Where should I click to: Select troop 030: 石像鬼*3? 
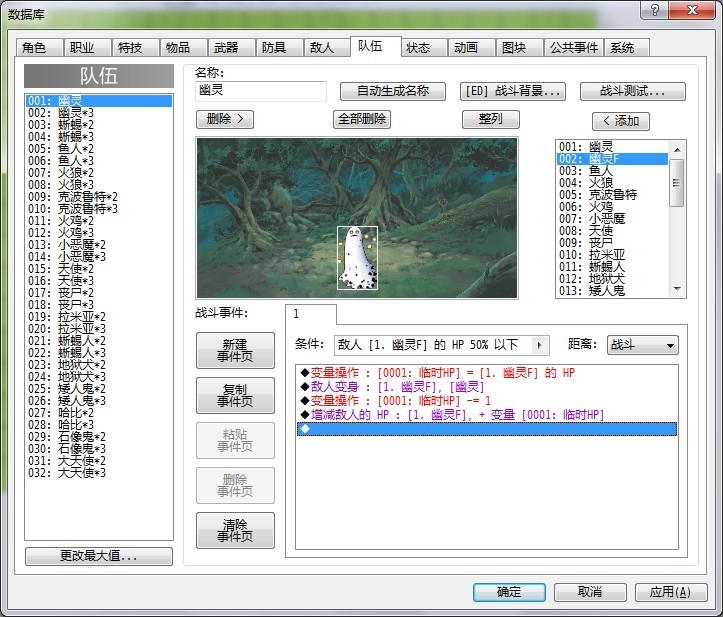pyautogui.click(x=99, y=449)
